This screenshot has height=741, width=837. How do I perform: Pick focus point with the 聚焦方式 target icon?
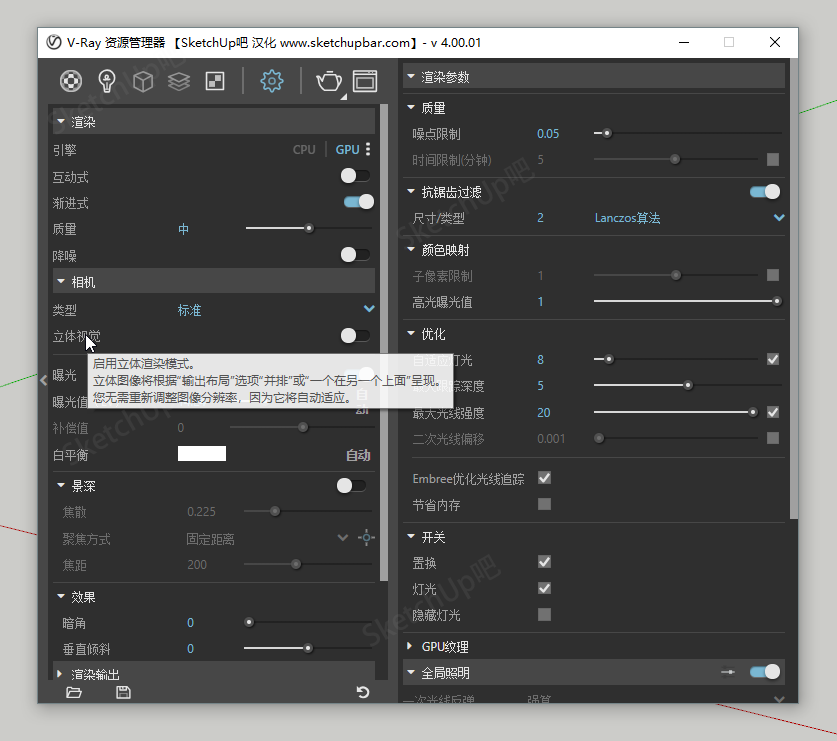(x=366, y=538)
